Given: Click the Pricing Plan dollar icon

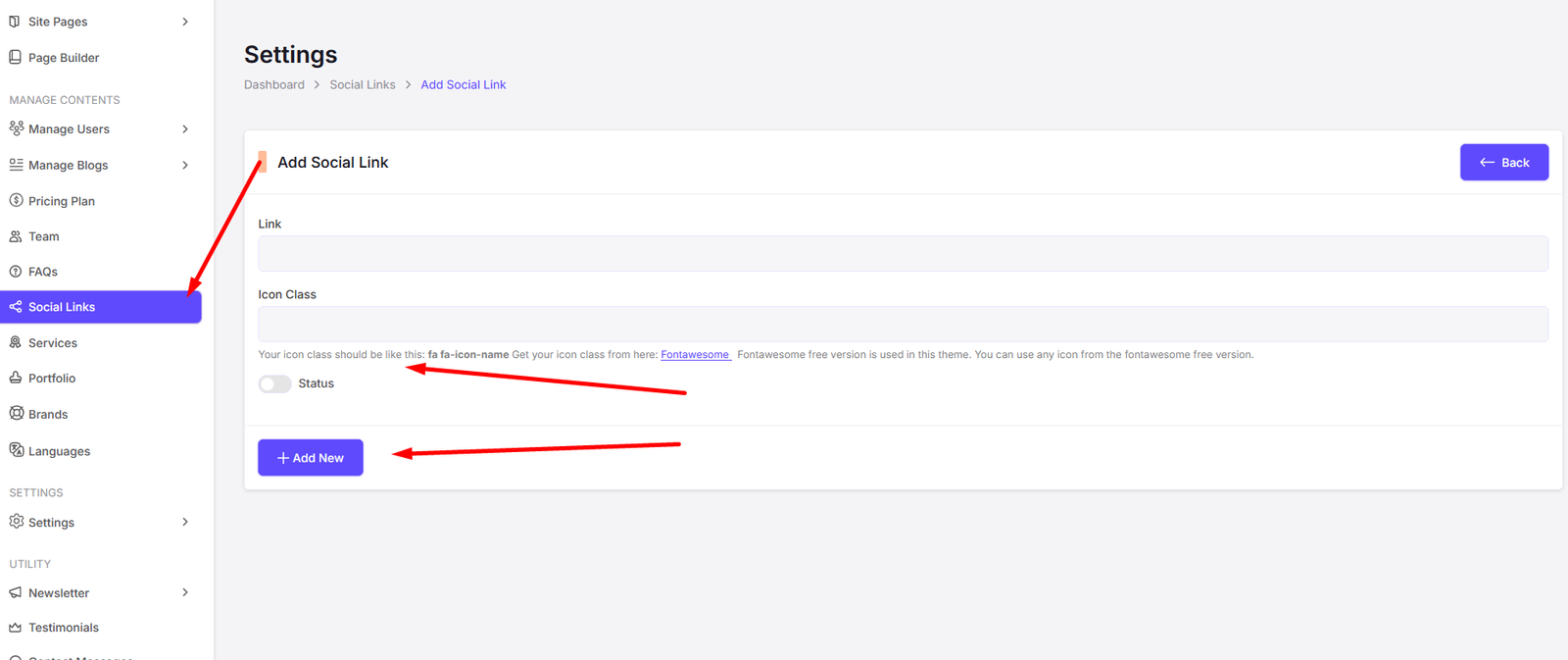Looking at the screenshot, I should pyautogui.click(x=16, y=201).
